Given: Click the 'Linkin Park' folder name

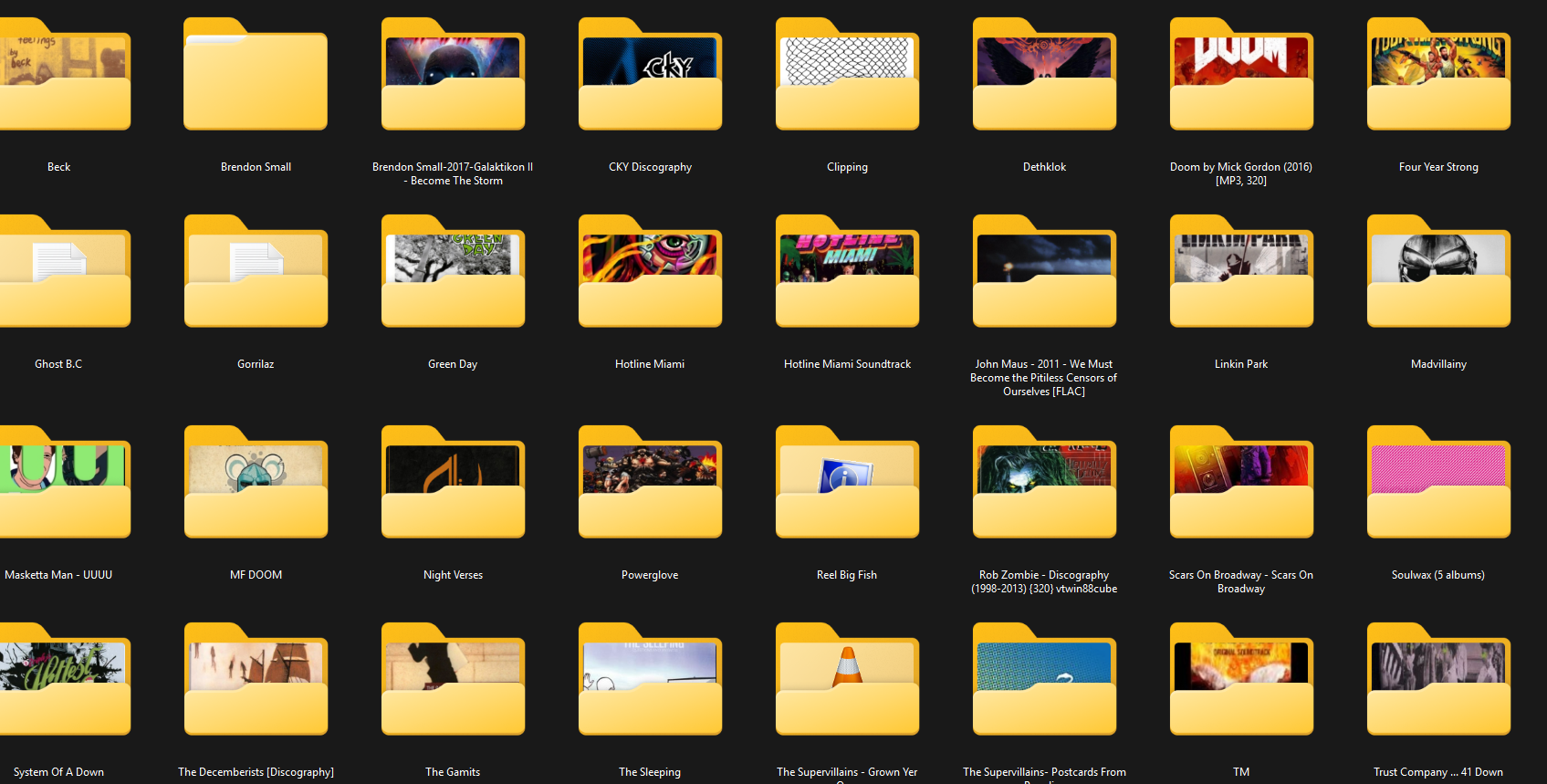Looking at the screenshot, I should (x=1241, y=364).
